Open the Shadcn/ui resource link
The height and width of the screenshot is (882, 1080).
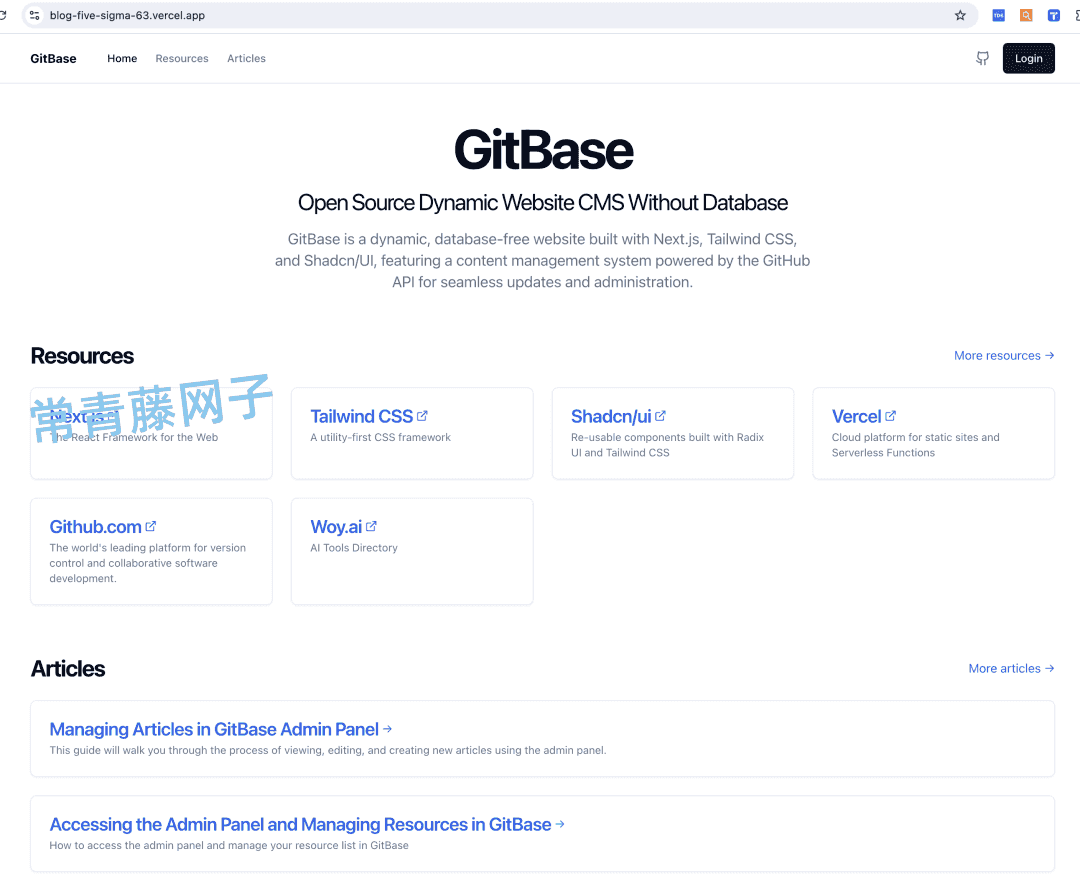[618, 416]
